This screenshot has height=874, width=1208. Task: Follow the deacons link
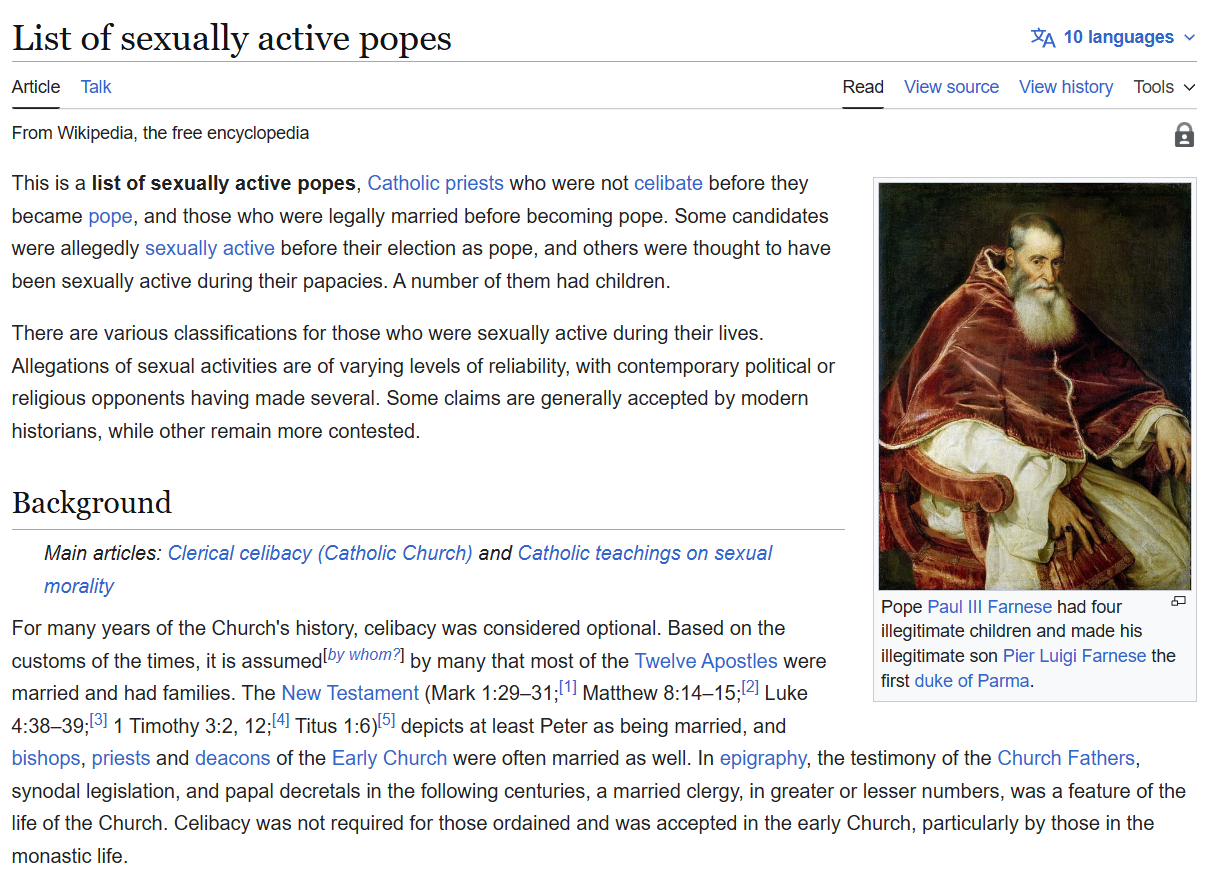tap(233, 758)
